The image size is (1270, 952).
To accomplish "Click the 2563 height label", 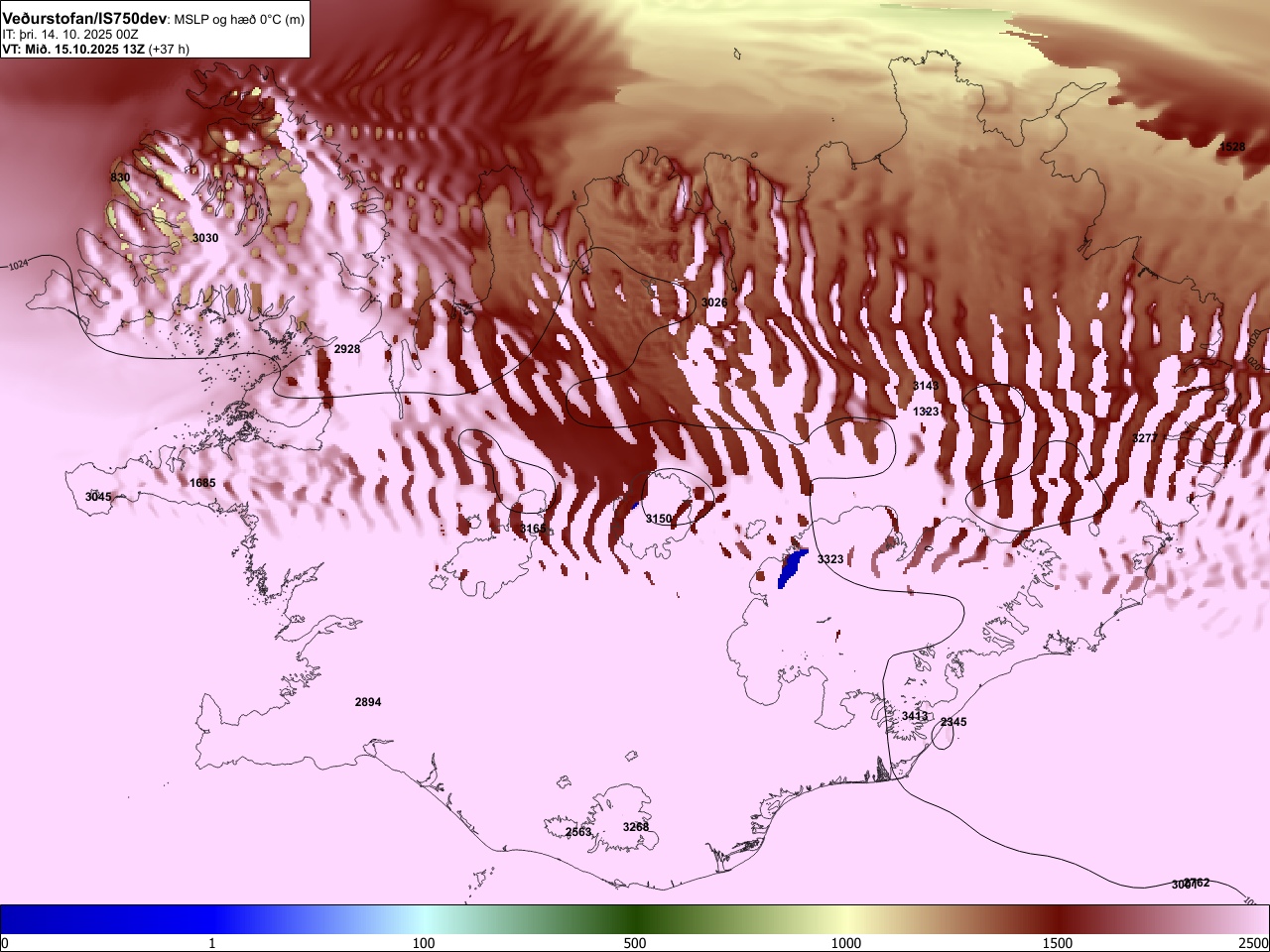I will [x=578, y=832].
